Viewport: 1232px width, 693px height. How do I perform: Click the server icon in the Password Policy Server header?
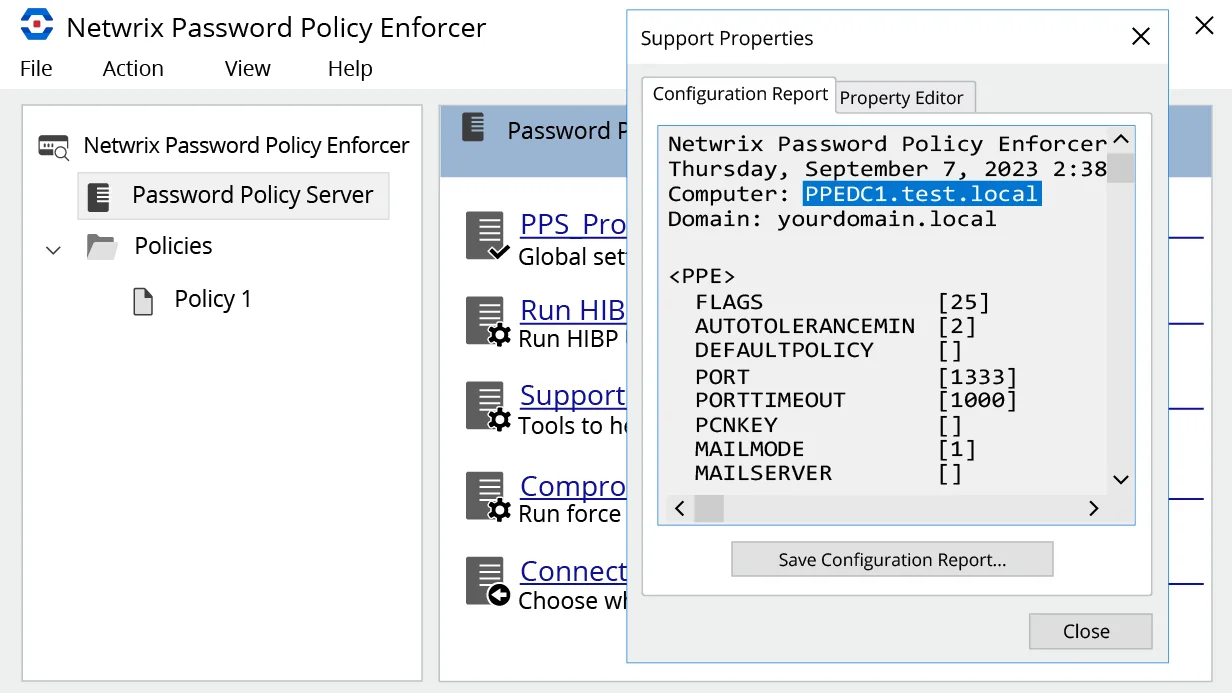pos(473,127)
